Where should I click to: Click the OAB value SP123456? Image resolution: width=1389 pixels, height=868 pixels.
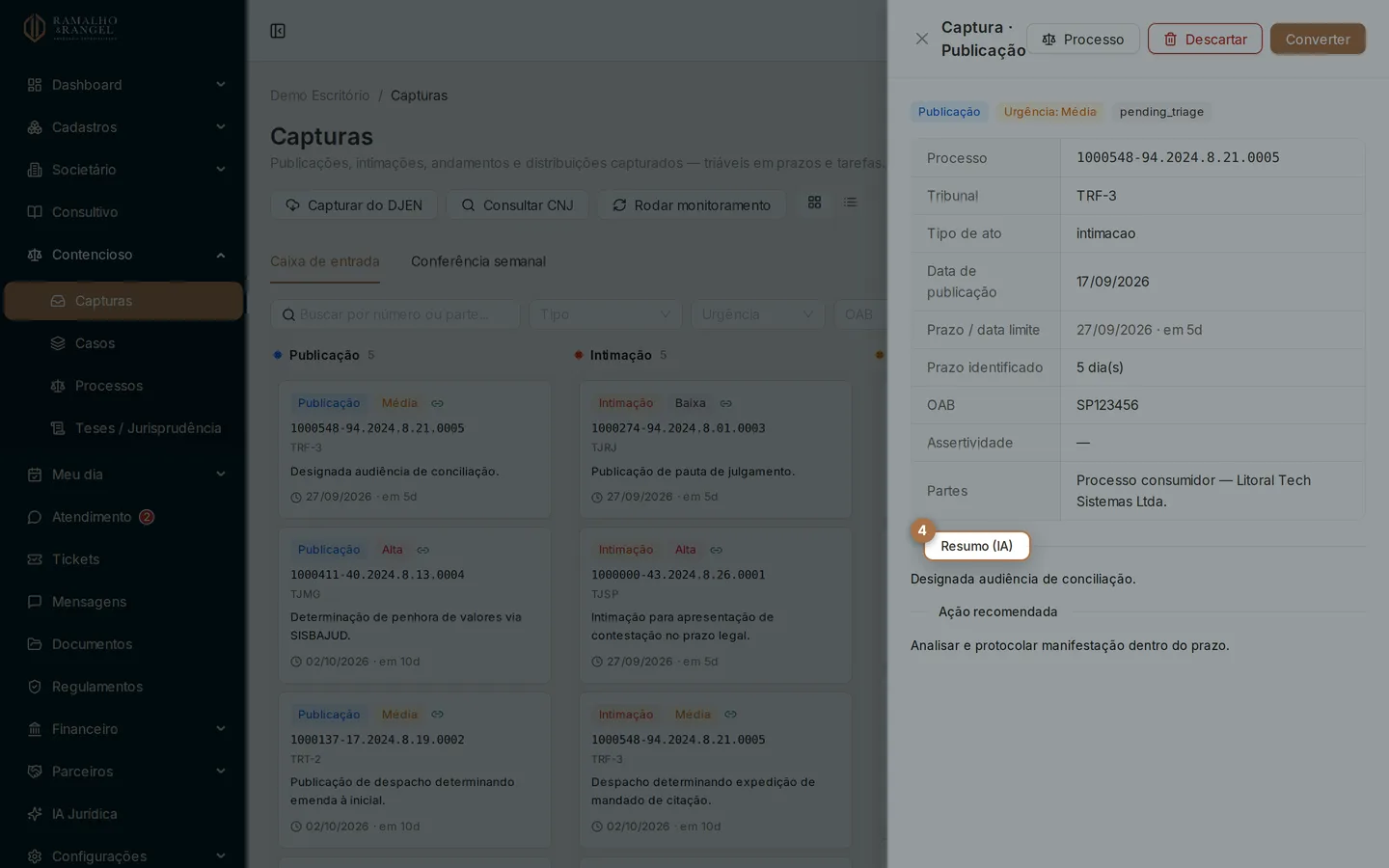tap(1107, 405)
